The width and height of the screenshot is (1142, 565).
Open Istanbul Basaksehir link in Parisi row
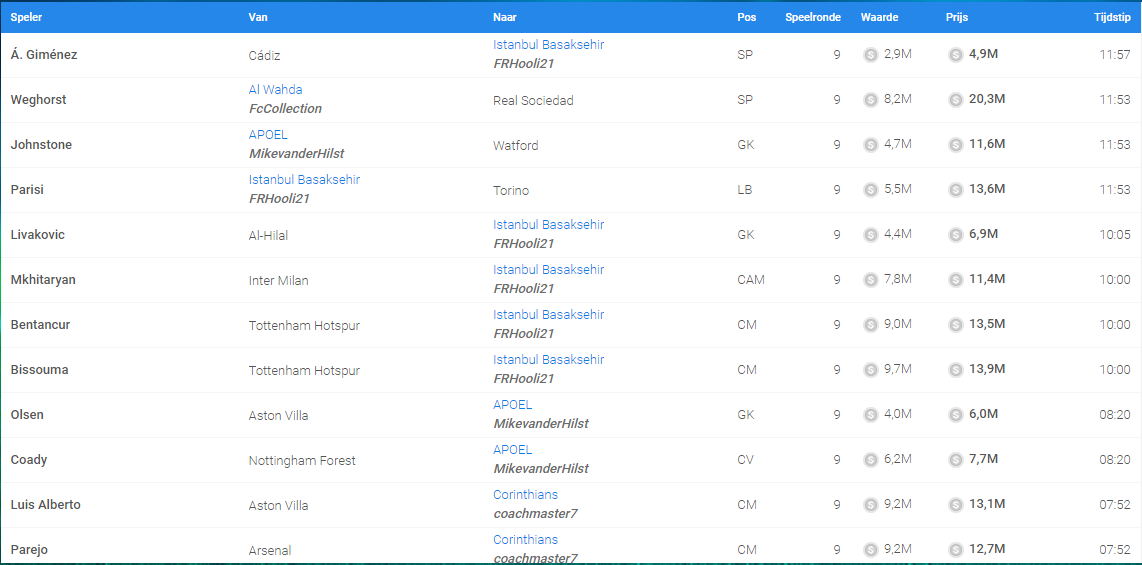click(x=304, y=179)
